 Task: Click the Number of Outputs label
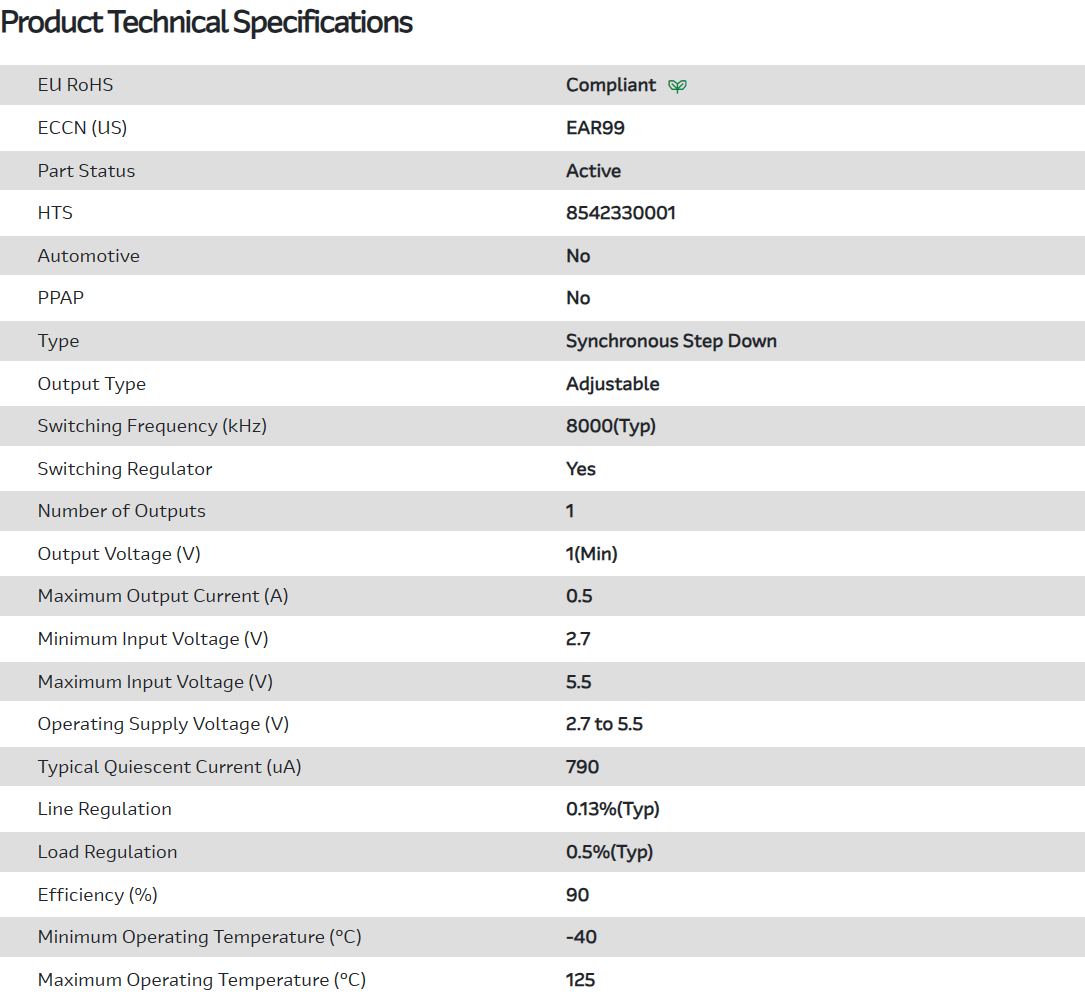click(121, 511)
